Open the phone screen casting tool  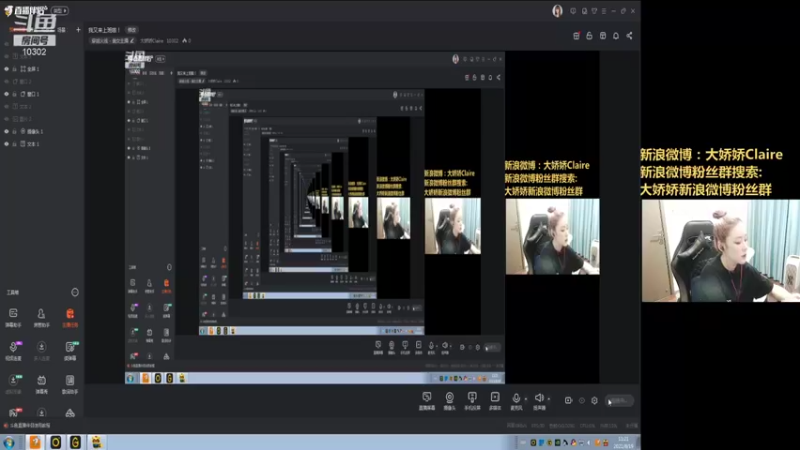(472, 401)
